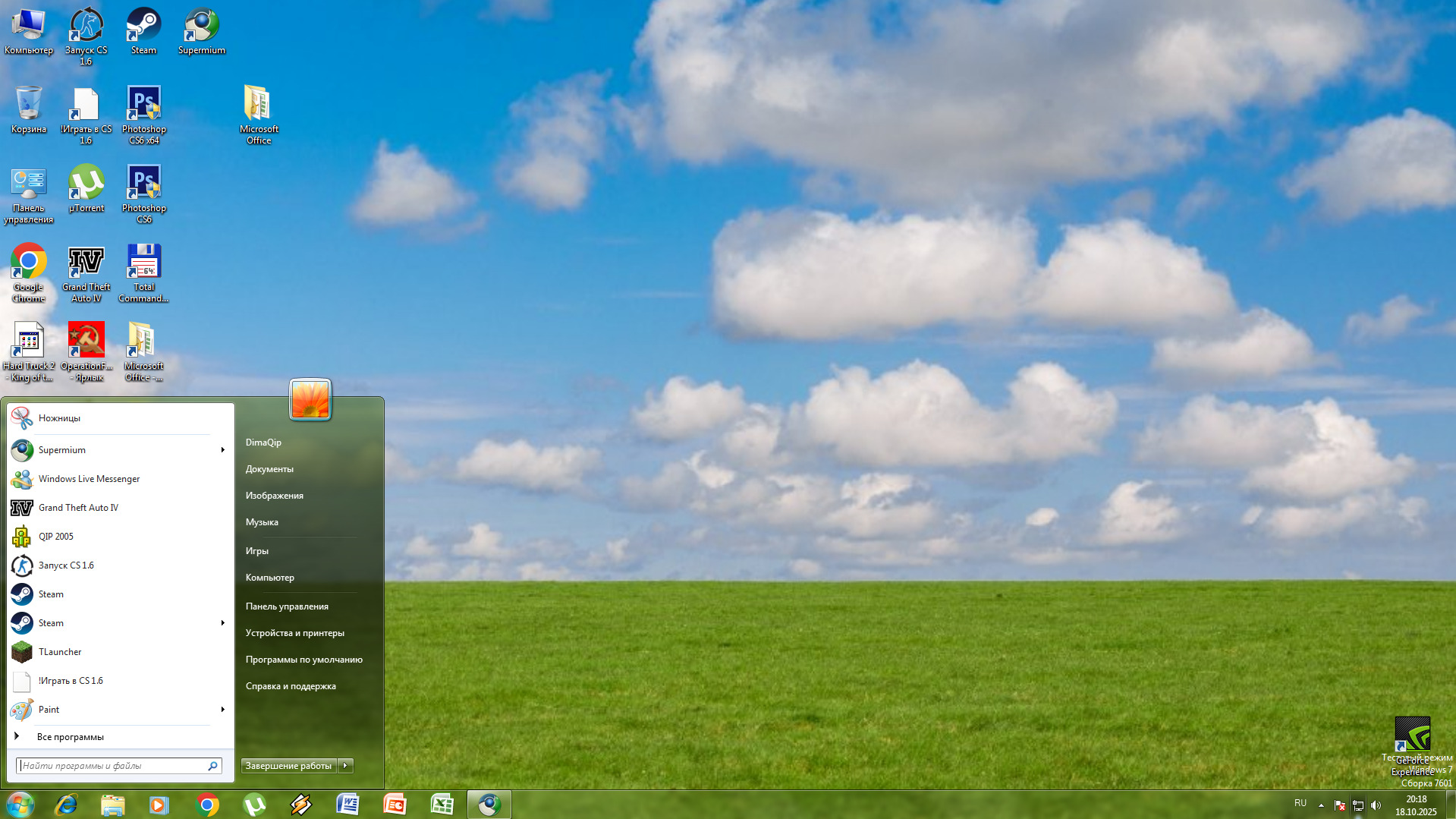Click the Найти программы и файлы search box
Image resolution: width=1456 pixels, height=819 pixels.
112,766
